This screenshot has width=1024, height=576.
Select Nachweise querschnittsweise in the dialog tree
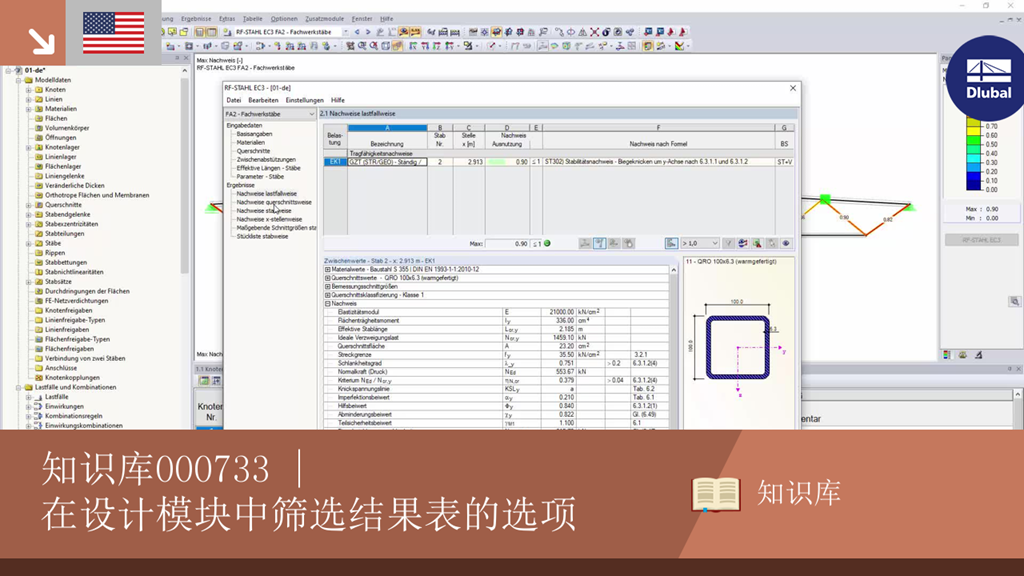tap(274, 202)
